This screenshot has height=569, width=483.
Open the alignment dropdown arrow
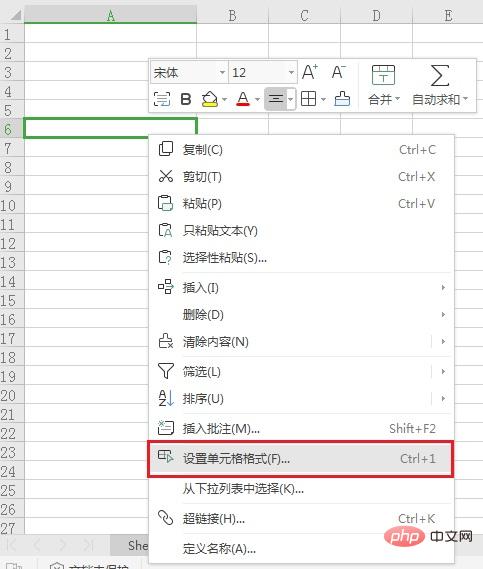(291, 99)
